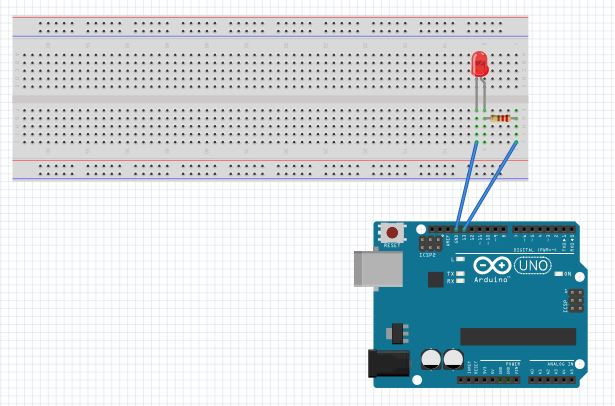Click the left electrolytic capacitor
The width and height of the screenshot is (615, 406).
tap(431, 359)
